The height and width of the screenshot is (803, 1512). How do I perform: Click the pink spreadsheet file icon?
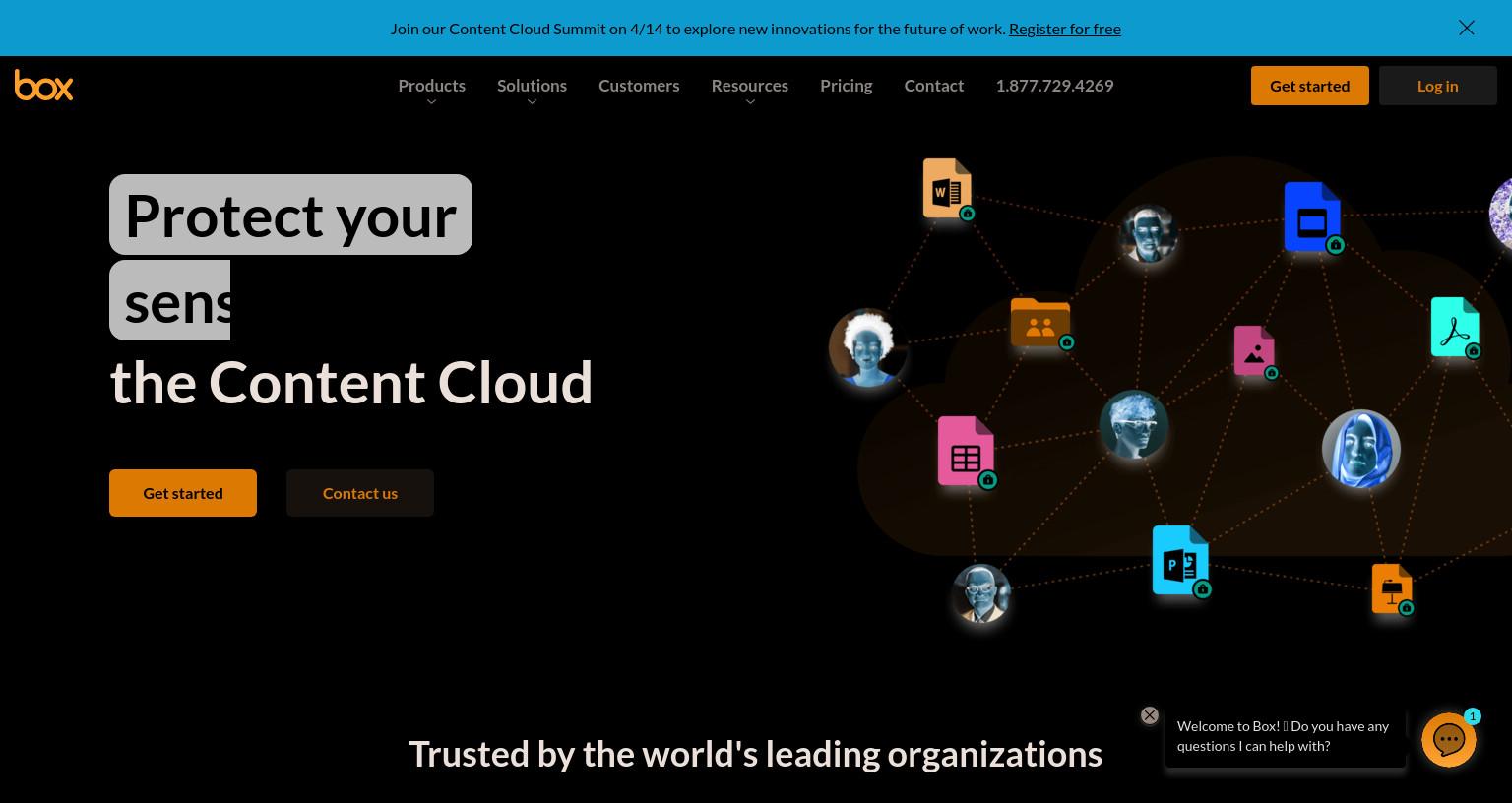click(966, 452)
